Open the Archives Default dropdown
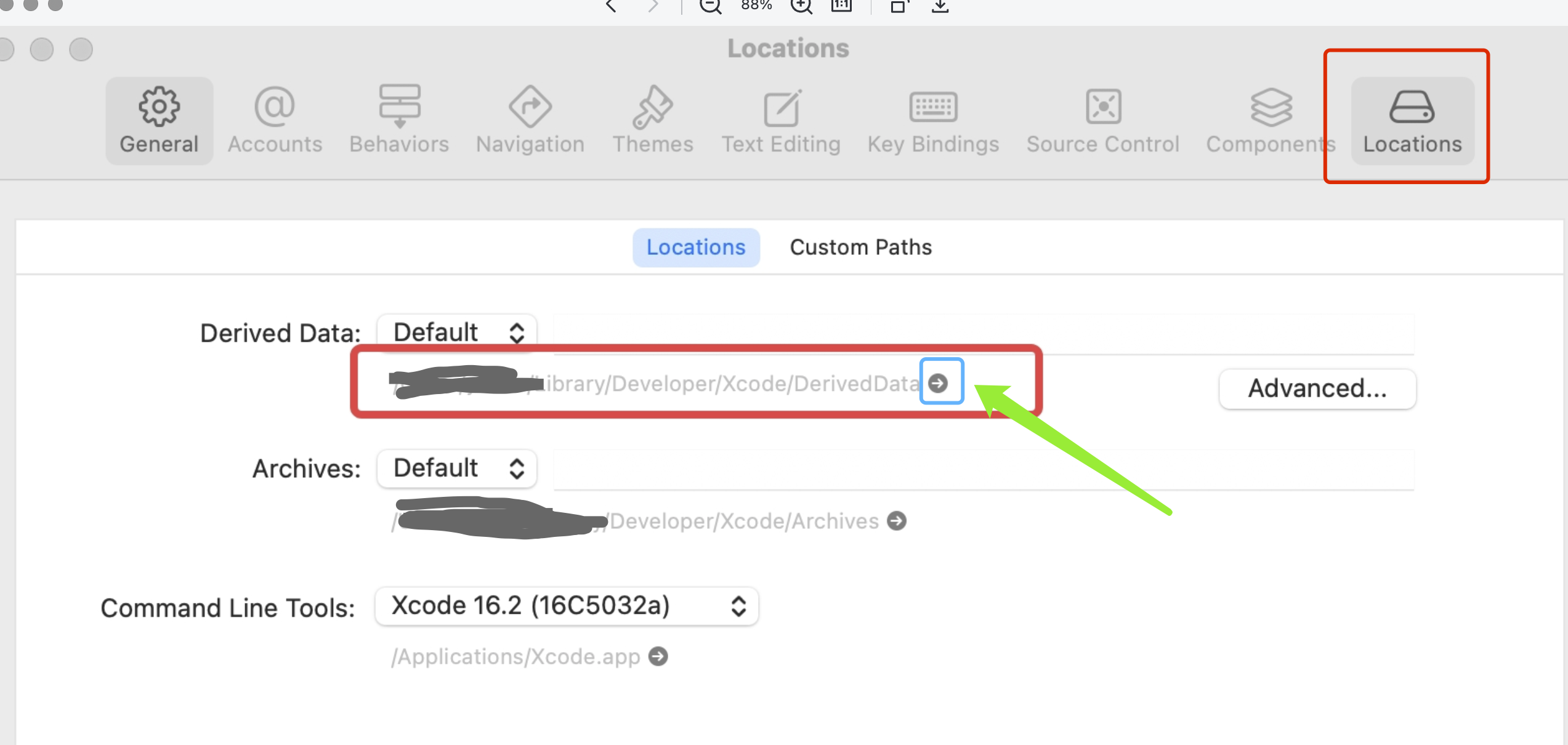 point(457,469)
